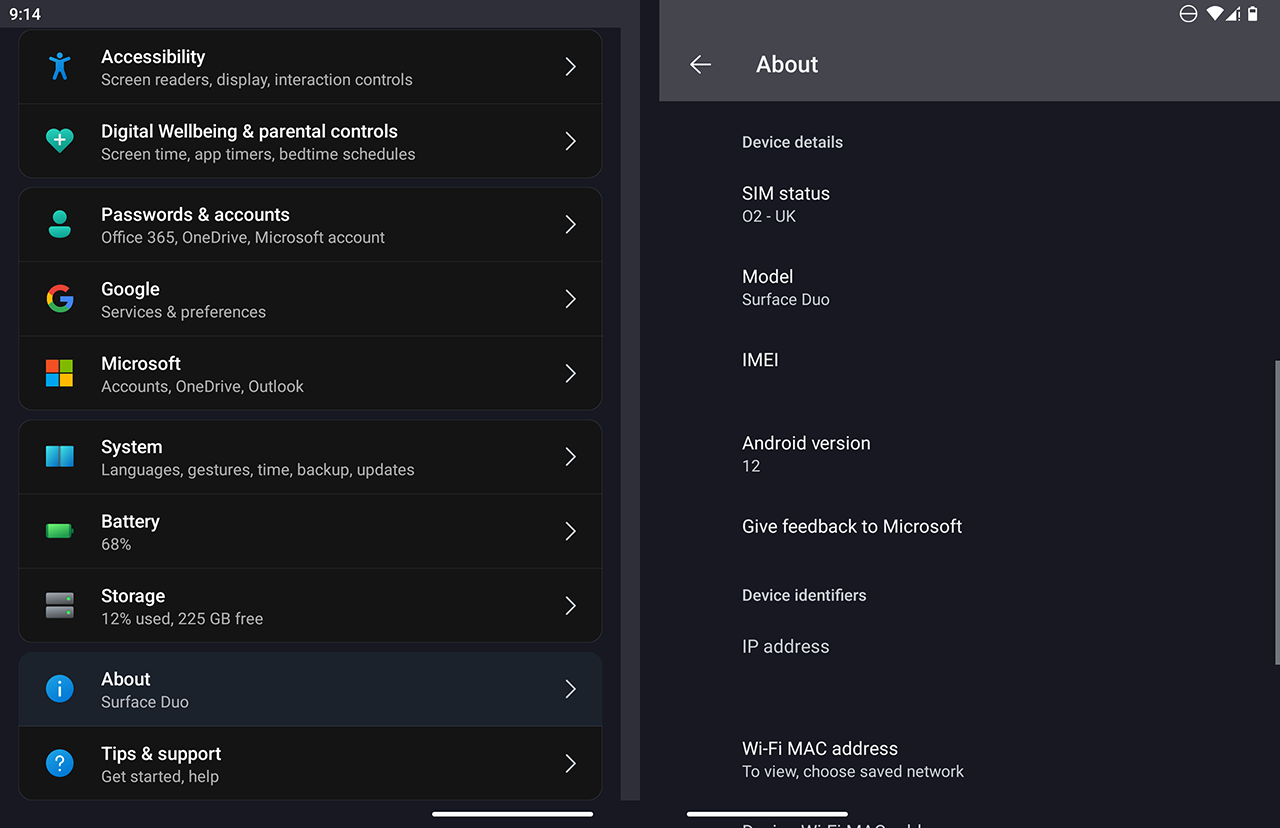Select the Passwords & accounts label
The height and width of the screenshot is (828, 1280).
coord(195,214)
